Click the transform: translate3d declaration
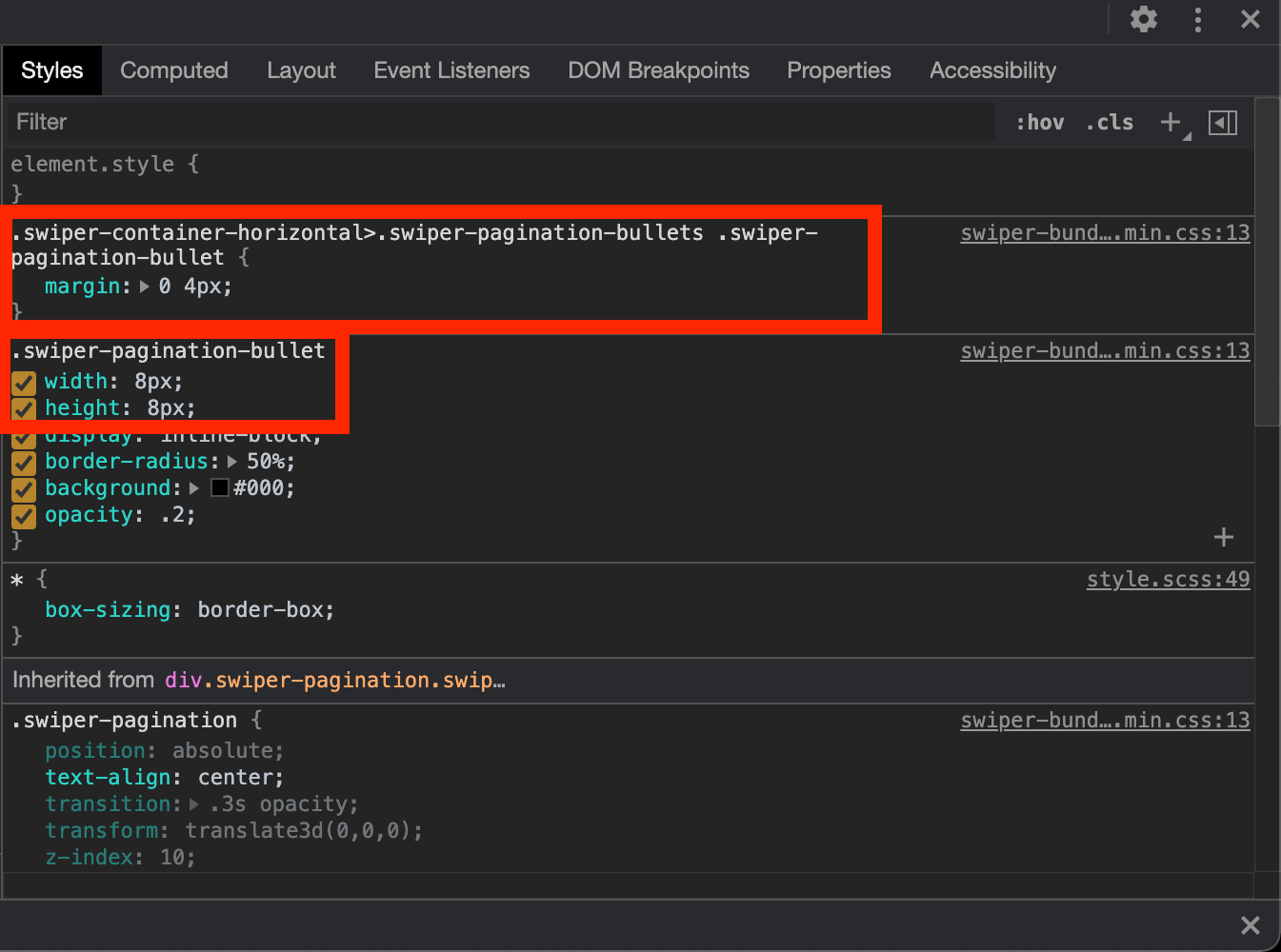Screen dimensions: 1281x952 point(233,831)
